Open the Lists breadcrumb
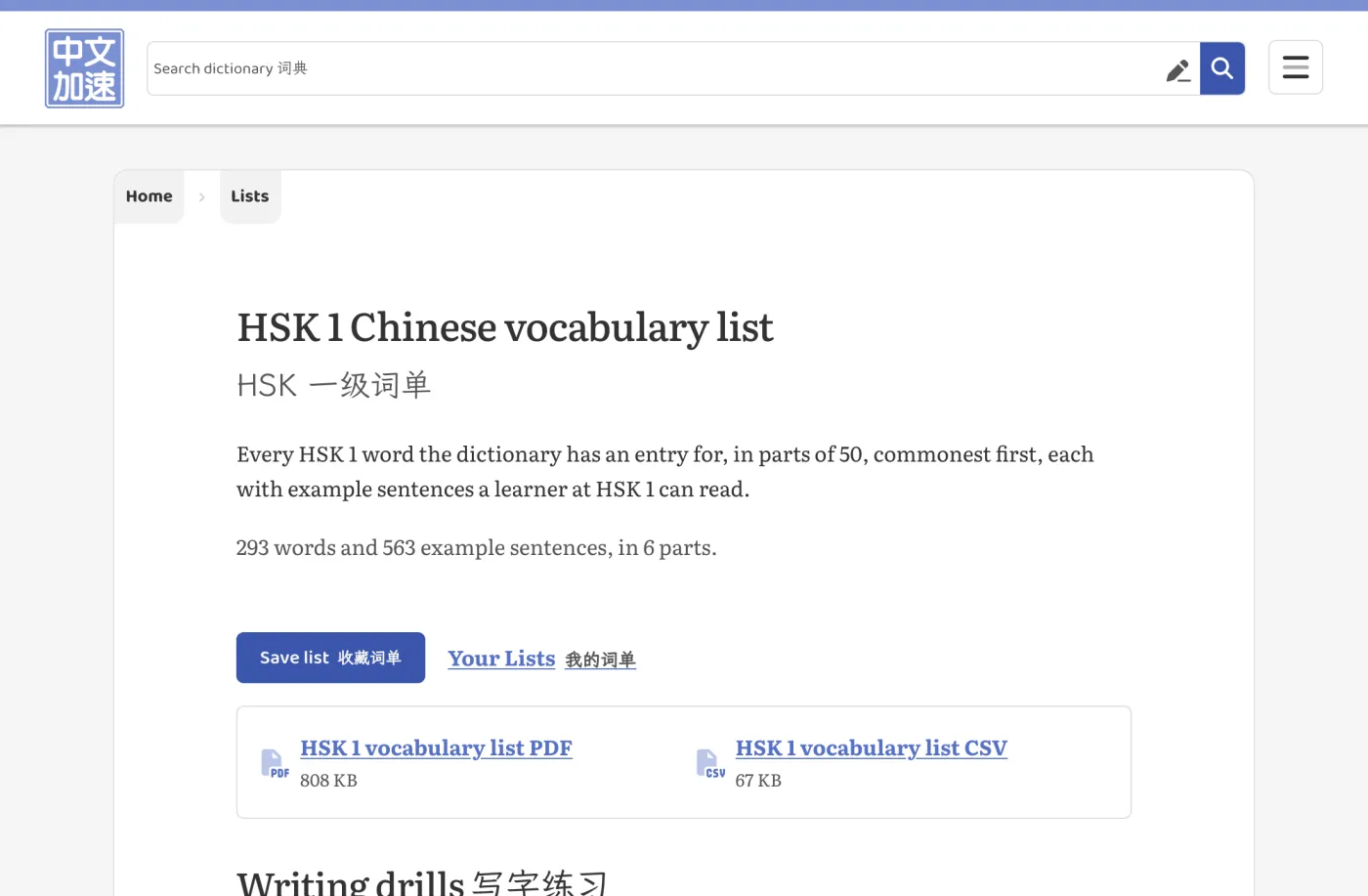The width and height of the screenshot is (1368, 896). tap(250, 196)
